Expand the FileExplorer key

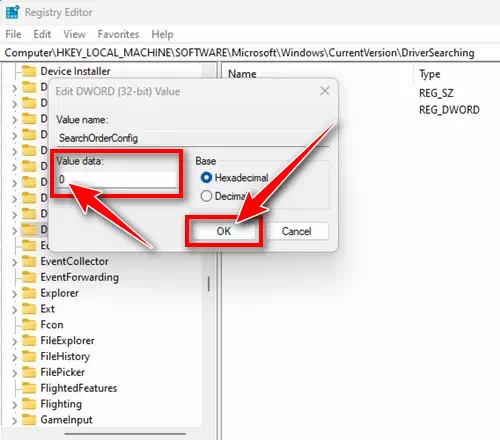pyautogui.click(x=14, y=341)
